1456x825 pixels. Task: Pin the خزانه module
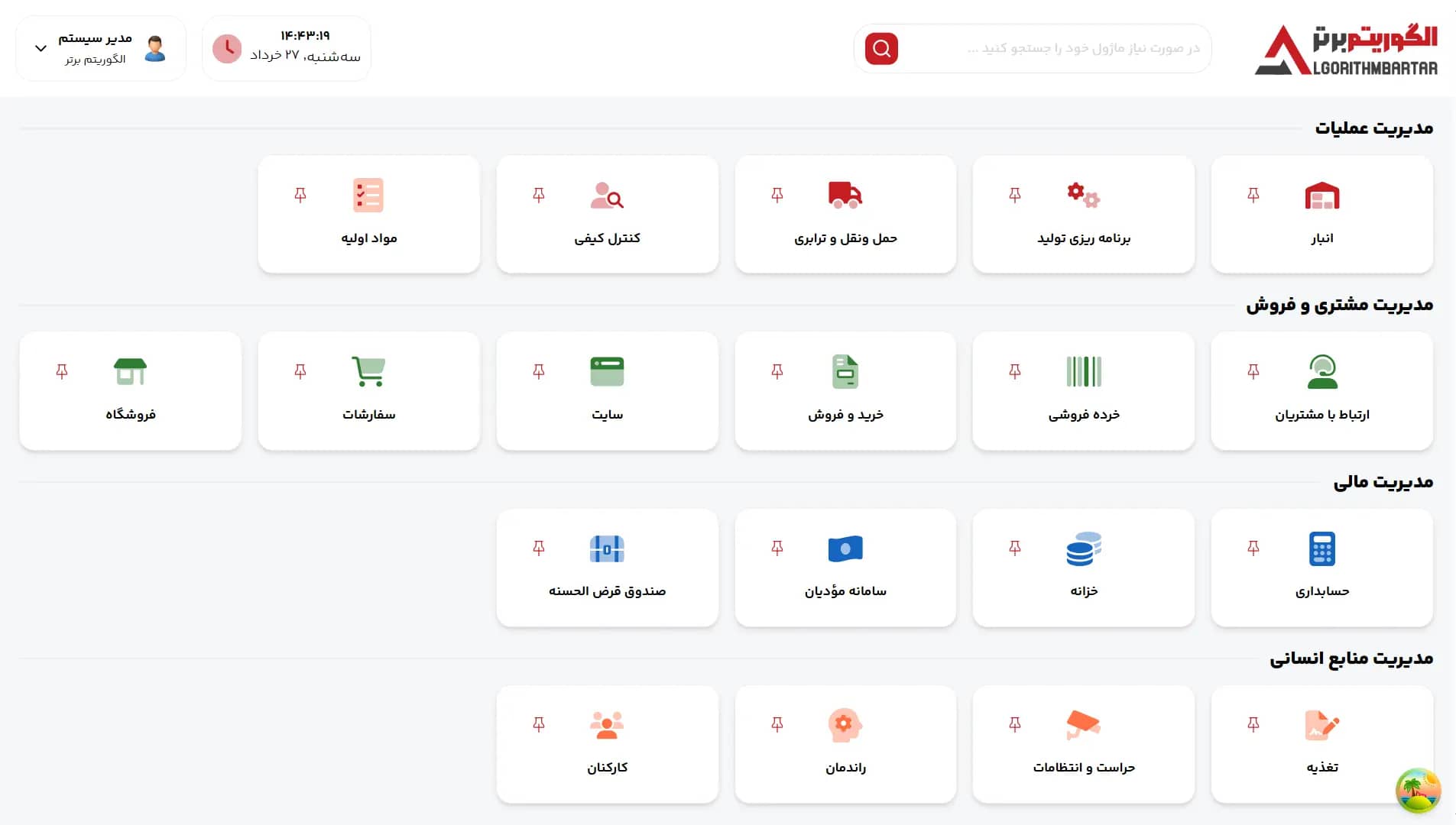click(x=1014, y=548)
